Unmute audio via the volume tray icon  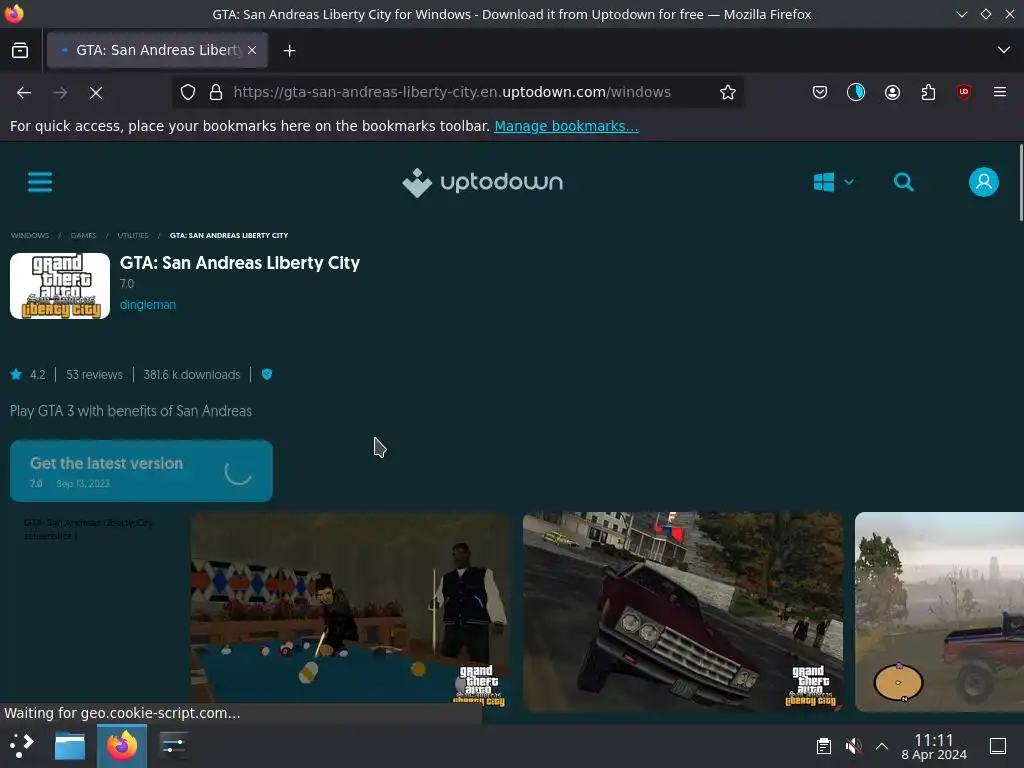(853, 746)
